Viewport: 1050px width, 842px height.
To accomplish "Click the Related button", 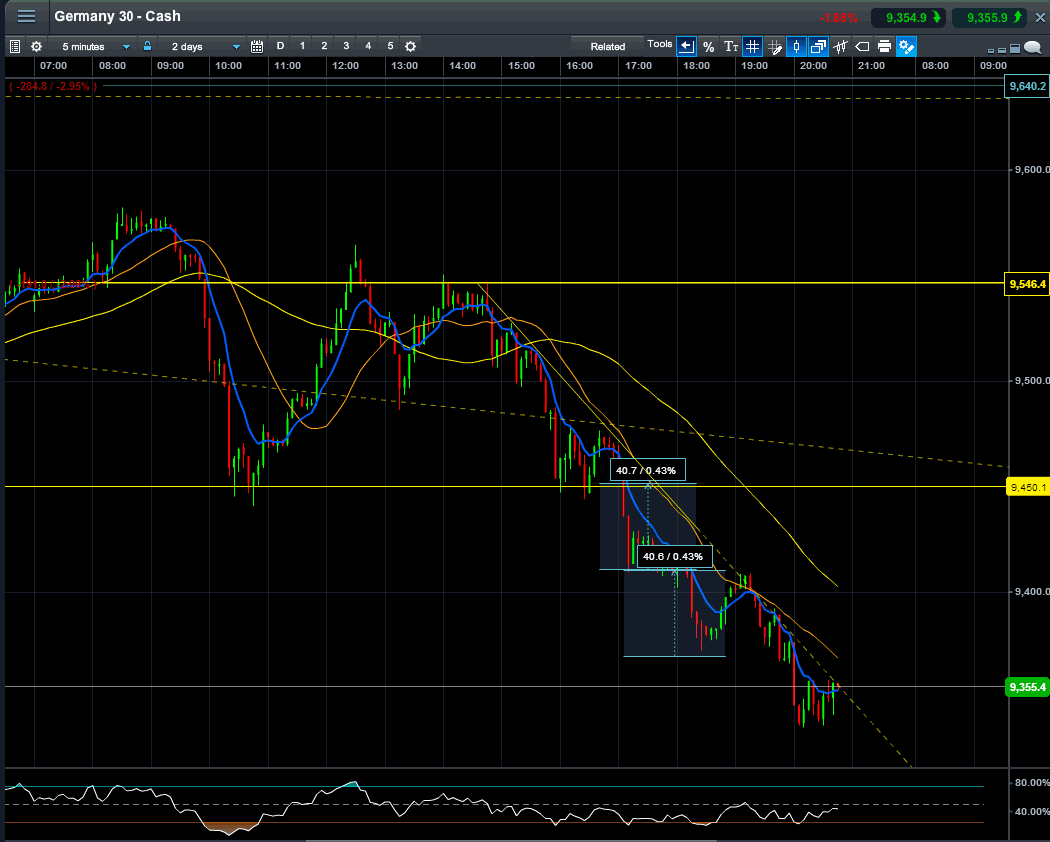I will 607,46.
